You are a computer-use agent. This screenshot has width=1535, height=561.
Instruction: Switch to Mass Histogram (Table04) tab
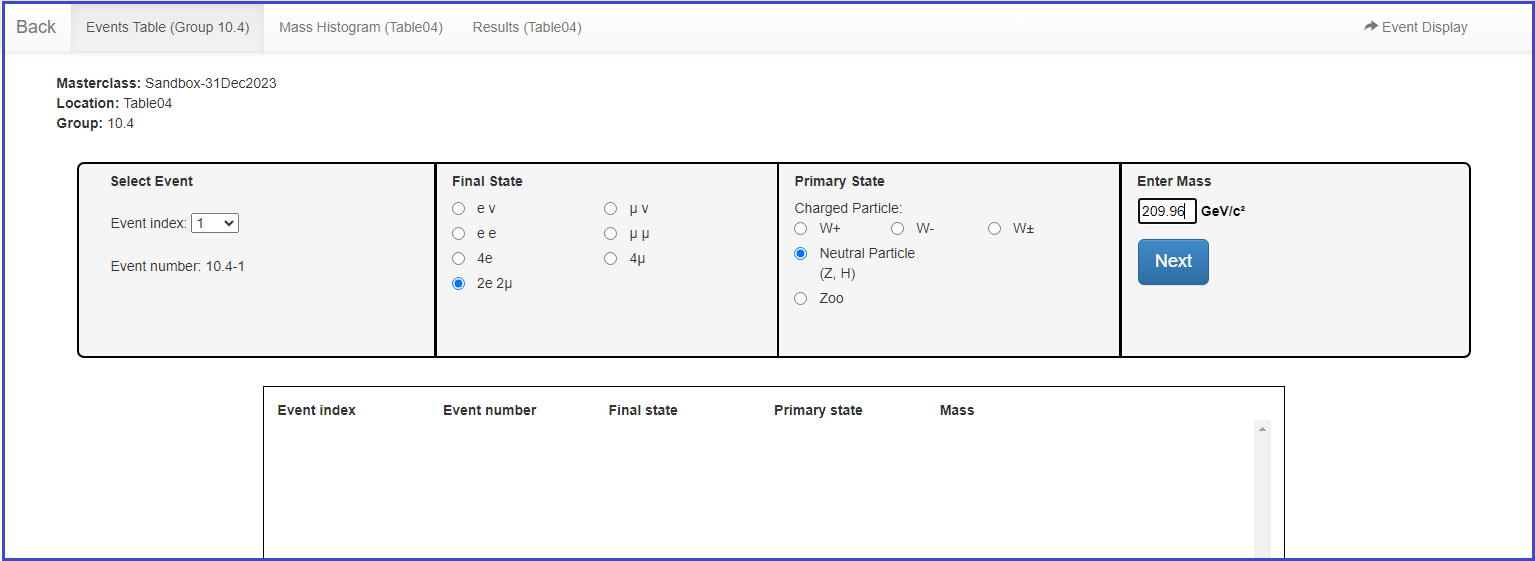pos(360,27)
